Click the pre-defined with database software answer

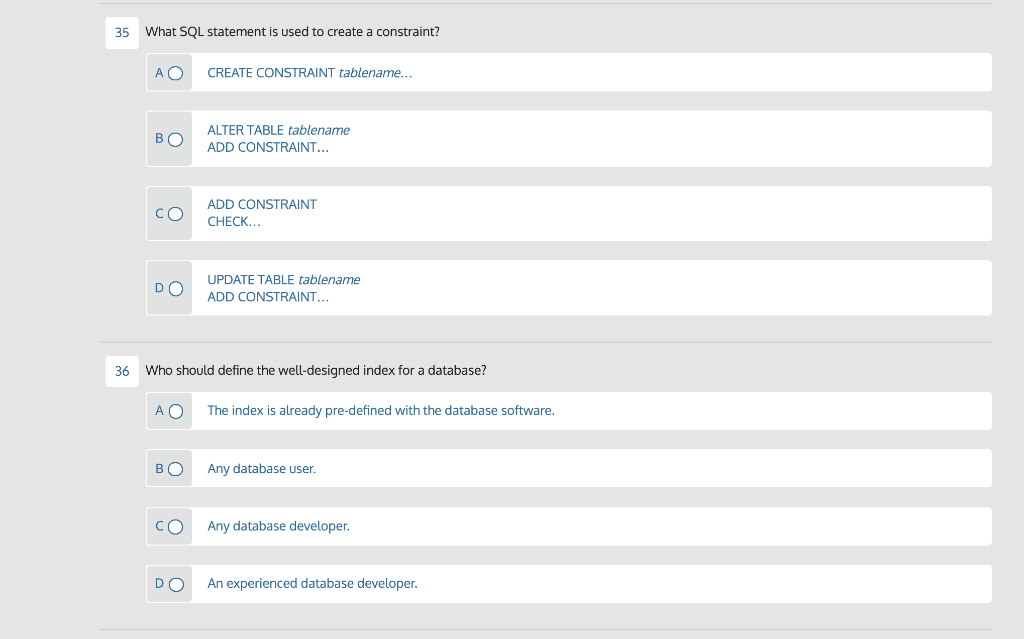tap(381, 410)
